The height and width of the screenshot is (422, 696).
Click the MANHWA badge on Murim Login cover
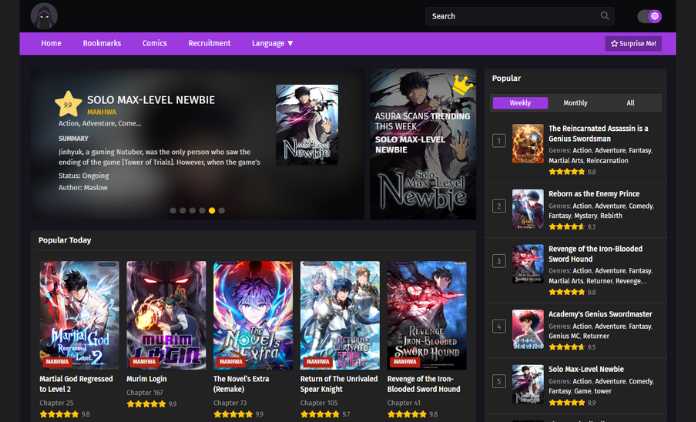click(144, 362)
